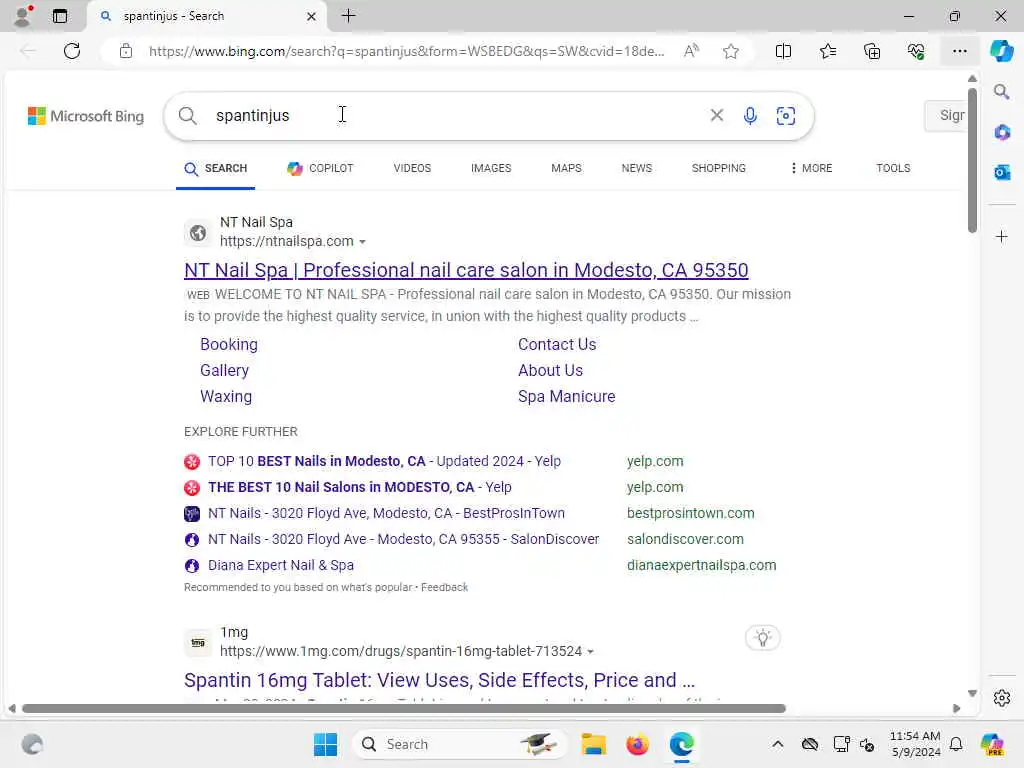The image size is (1024, 768).
Task: Toggle split screen view icon
Action: 783,51
